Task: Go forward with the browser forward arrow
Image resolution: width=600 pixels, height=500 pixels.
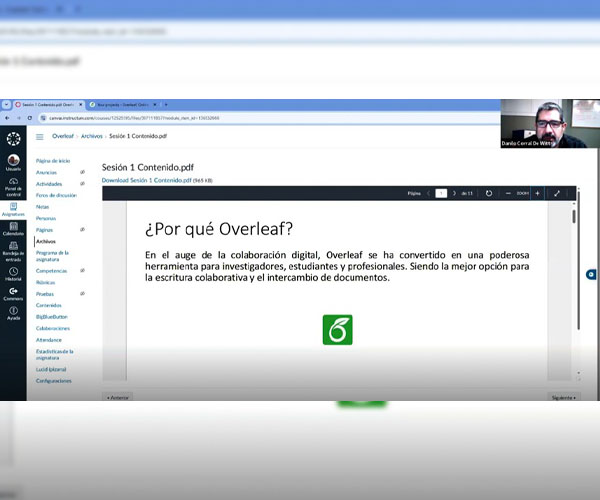Action: click(x=18, y=118)
